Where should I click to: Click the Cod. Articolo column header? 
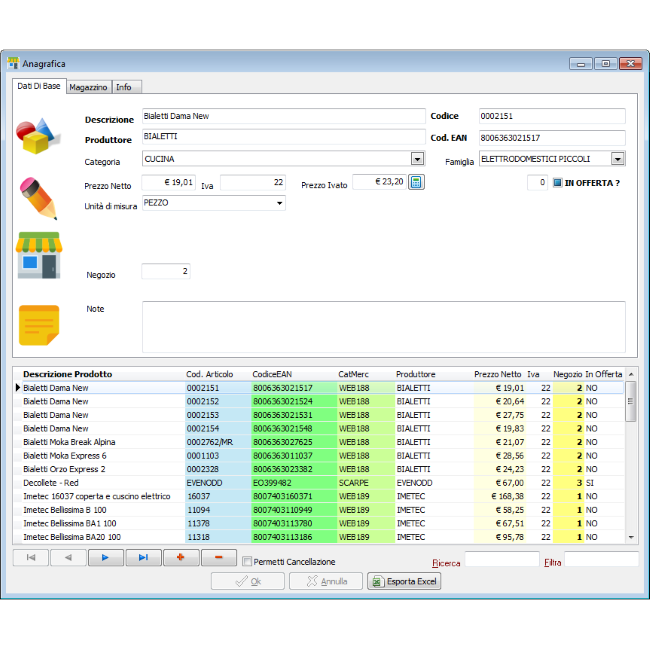[209, 374]
